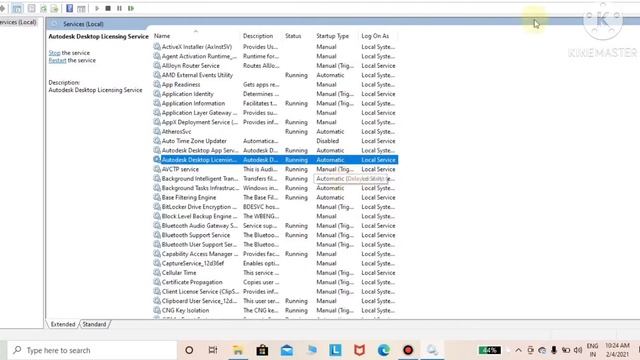Click the Show/Hide Console Tree toolbar icon
This screenshot has width=640, height=360.
(x=17, y=8)
